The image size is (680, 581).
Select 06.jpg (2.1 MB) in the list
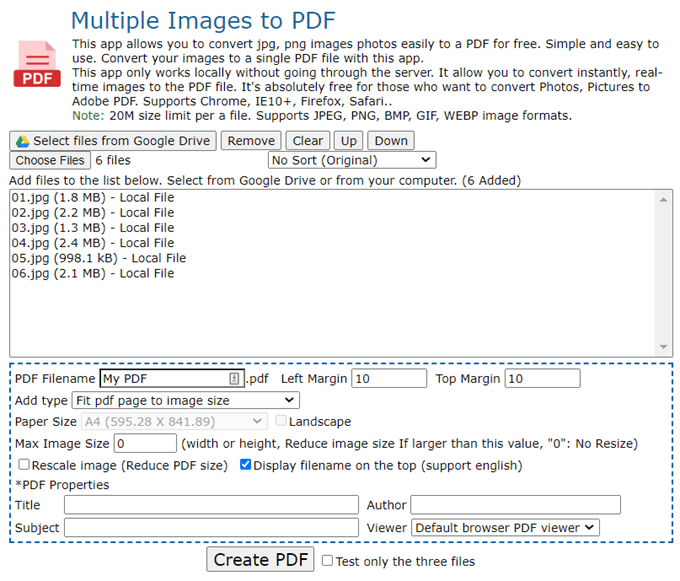[93, 273]
